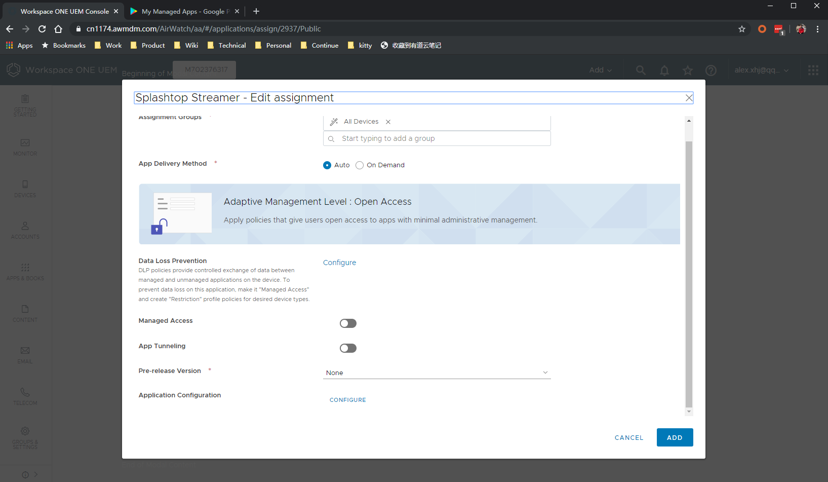Open the browser home page icon

pos(59,29)
